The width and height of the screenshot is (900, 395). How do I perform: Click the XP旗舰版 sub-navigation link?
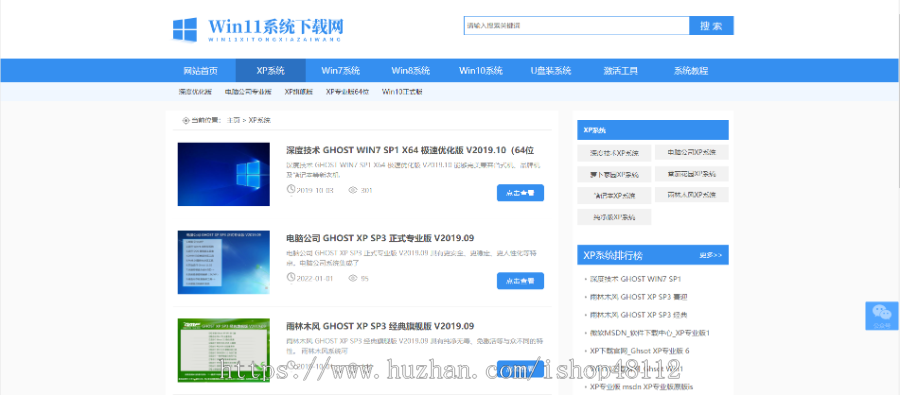tap(298, 91)
